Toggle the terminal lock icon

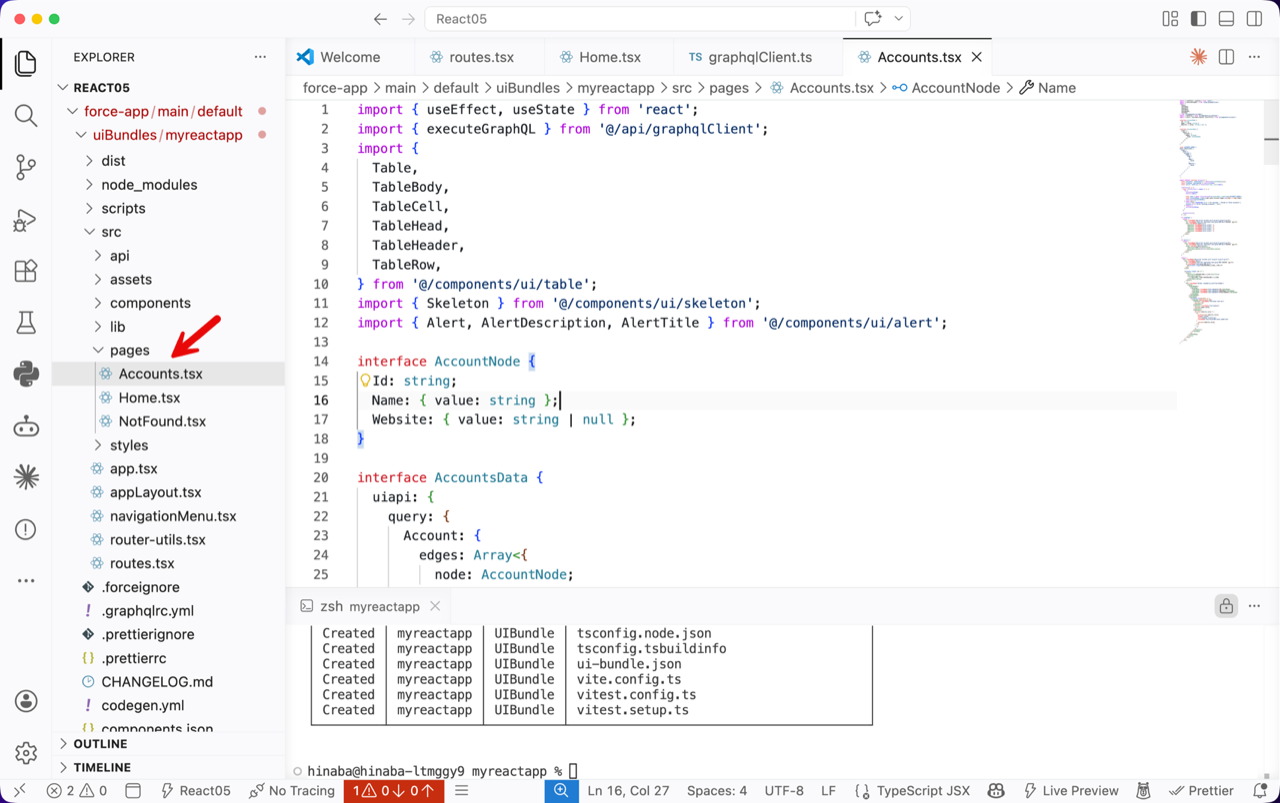coord(1225,606)
